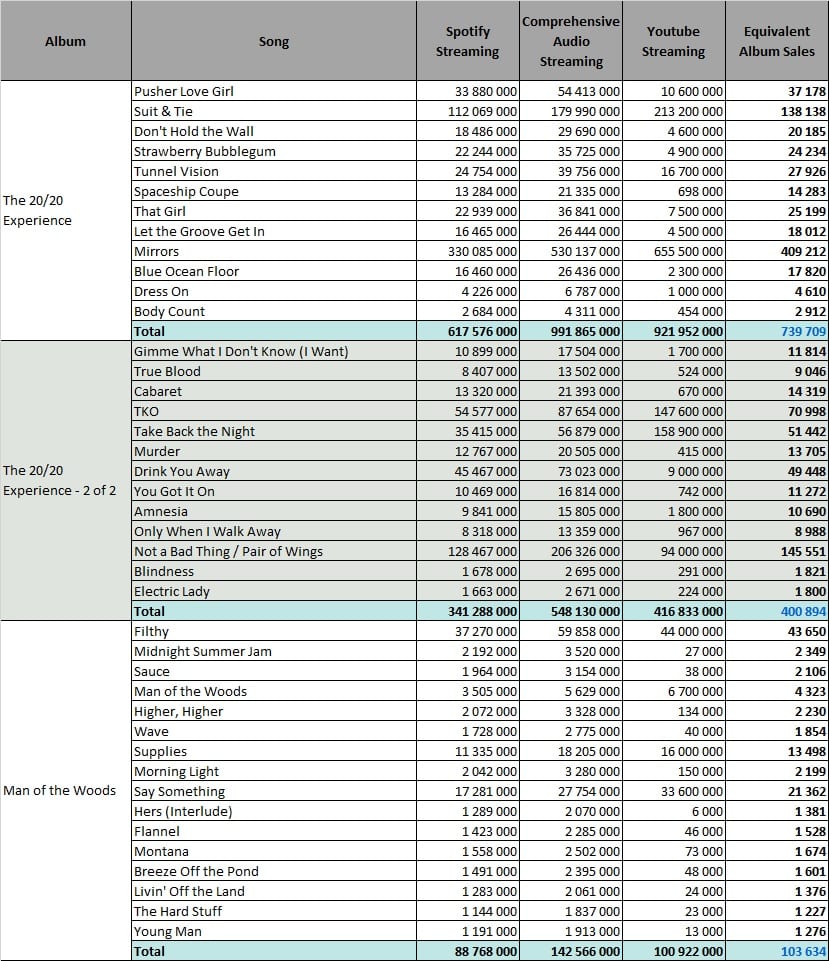Screen dimensions: 829x961
Task: Click Not a Bad Thing / Pair of Wings
Action: tap(274, 552)
